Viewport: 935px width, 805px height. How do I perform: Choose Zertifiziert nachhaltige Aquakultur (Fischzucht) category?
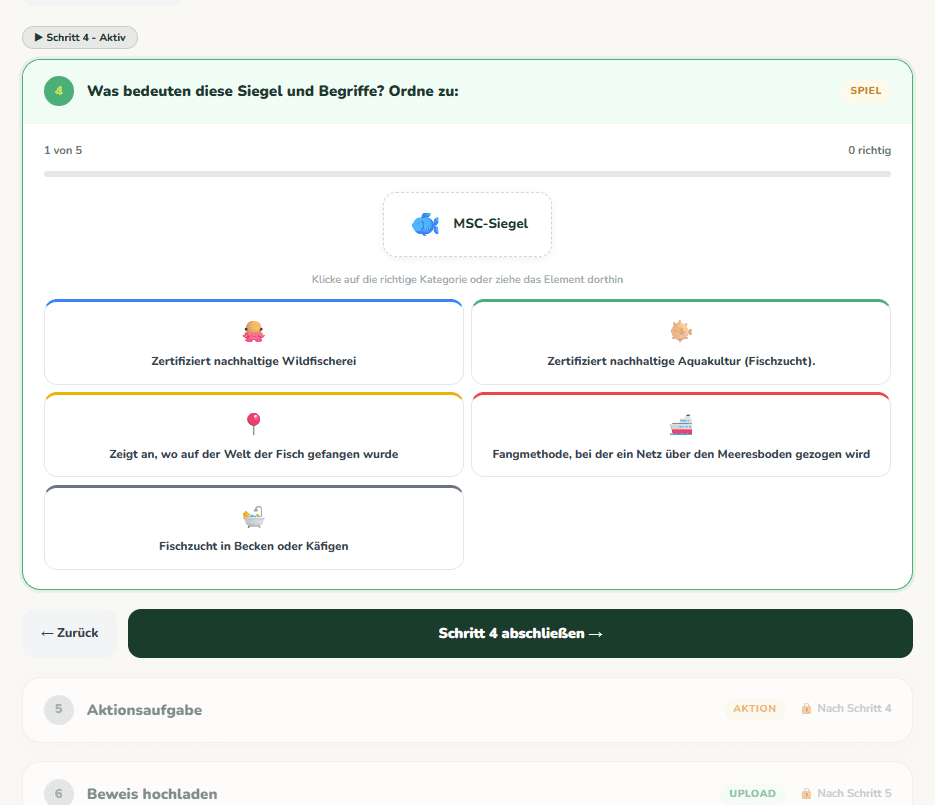[x=681, y=342]
